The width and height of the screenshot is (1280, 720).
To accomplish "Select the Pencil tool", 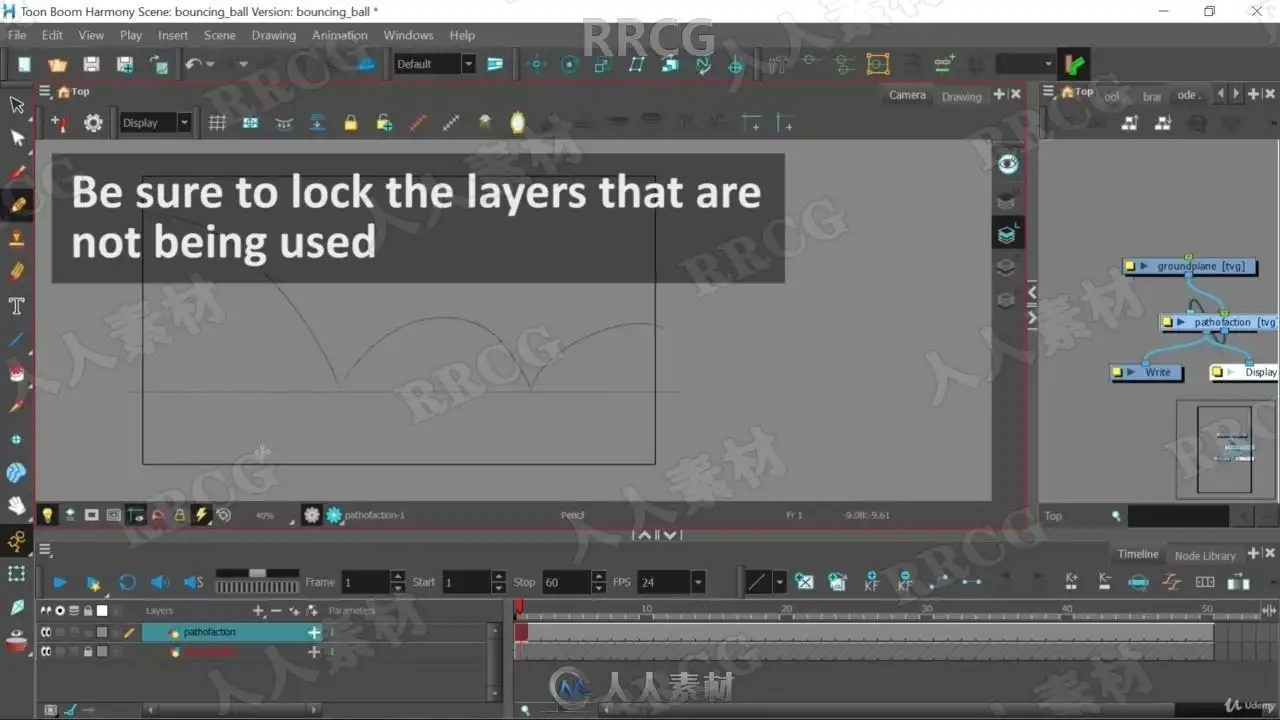I will 17,204.
